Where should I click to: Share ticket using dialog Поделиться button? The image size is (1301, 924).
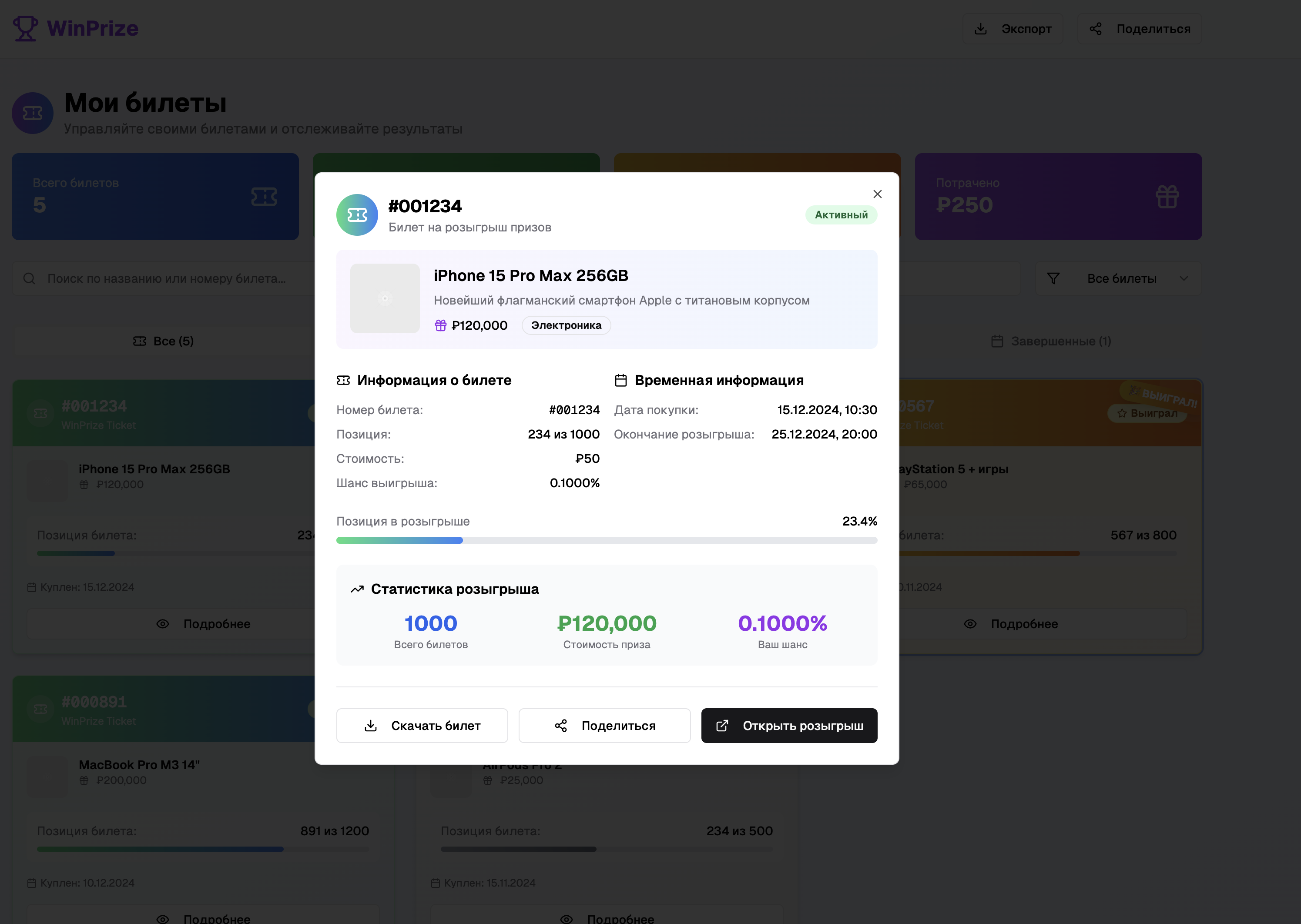tap(604, 726)
